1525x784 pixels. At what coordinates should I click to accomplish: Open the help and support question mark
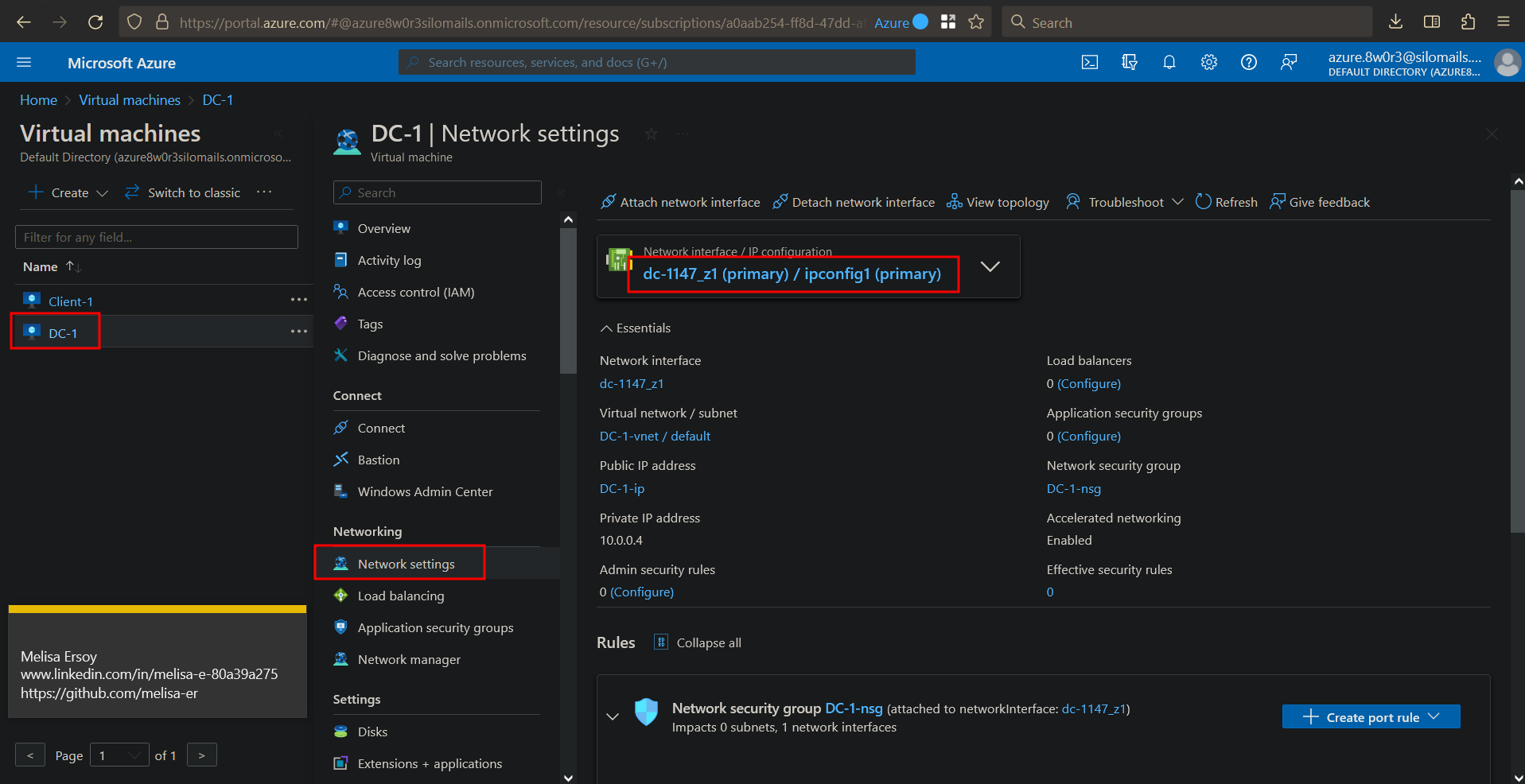pos(1248,62)
